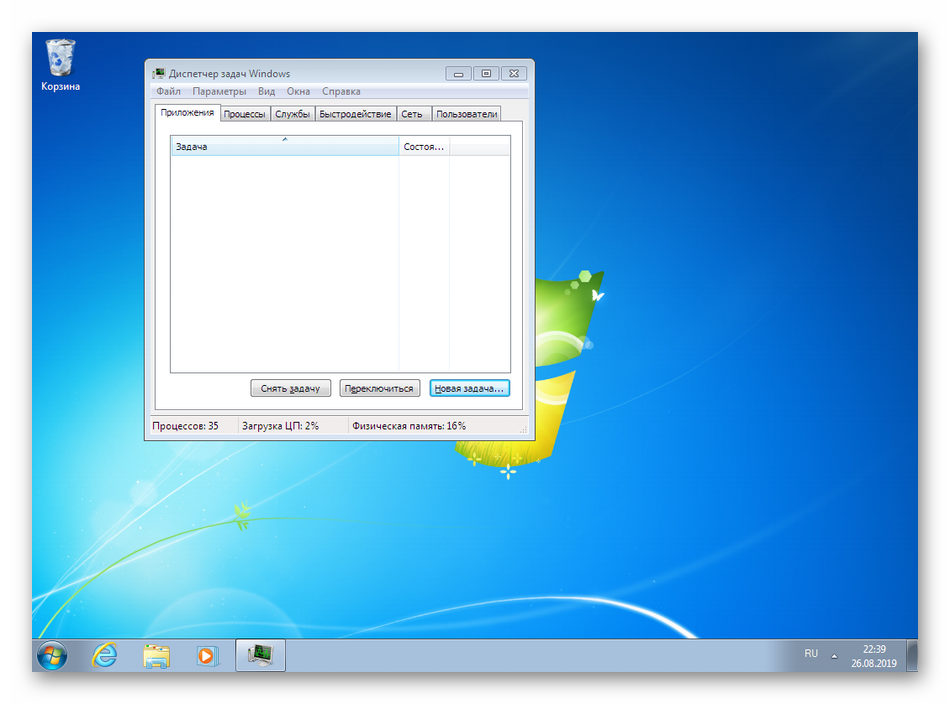Switch to the Пользователи tab
The height and width of the screenshot is (704, 950).
point(467,114)
